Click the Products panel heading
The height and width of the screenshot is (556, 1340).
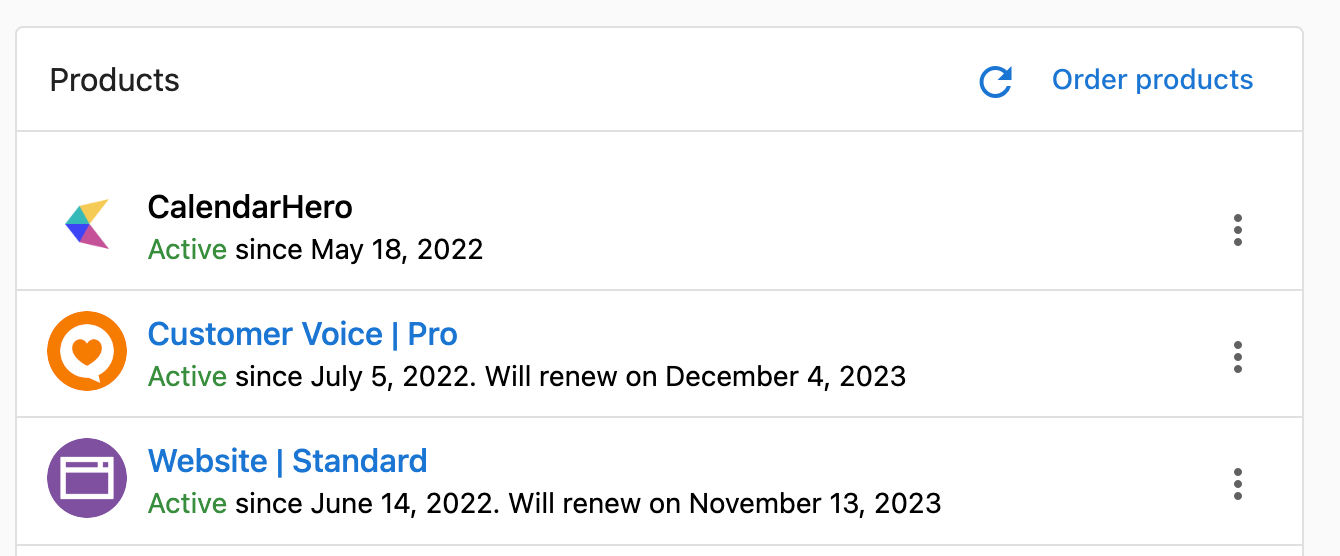coord(115,80)
